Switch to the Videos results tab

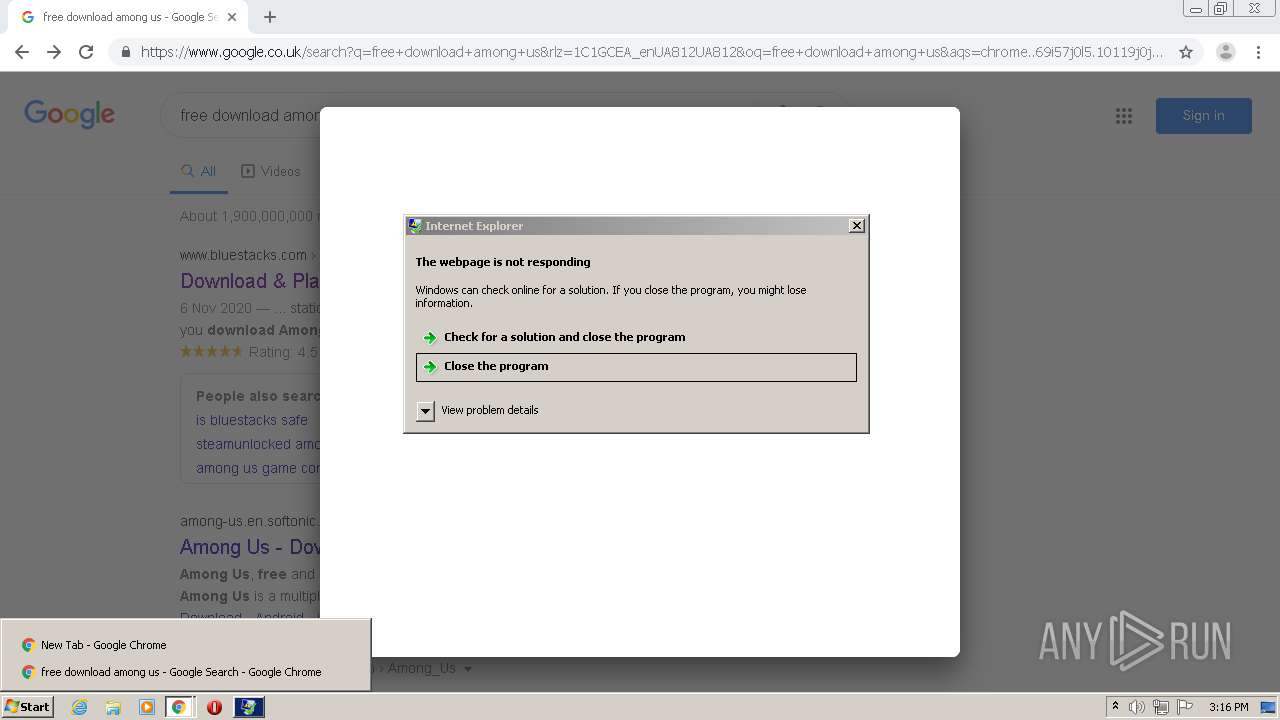tap(270, 171)
